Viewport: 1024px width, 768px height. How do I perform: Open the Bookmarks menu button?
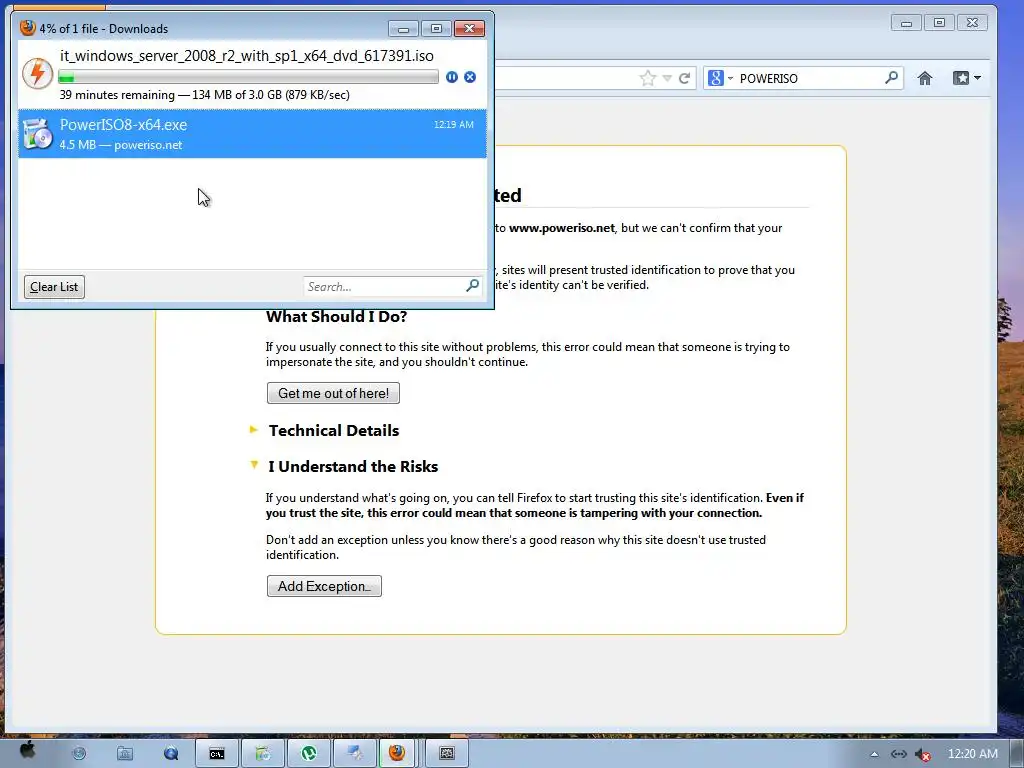pos(961,78)
